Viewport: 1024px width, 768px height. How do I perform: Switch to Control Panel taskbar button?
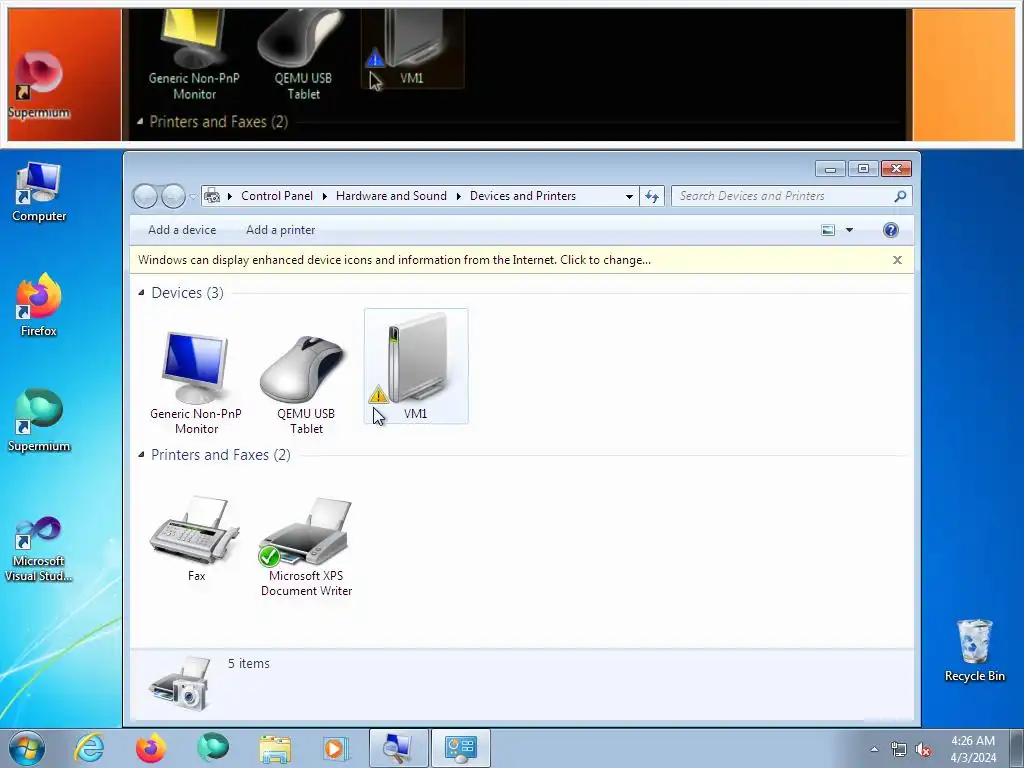(x=460, y=748)
